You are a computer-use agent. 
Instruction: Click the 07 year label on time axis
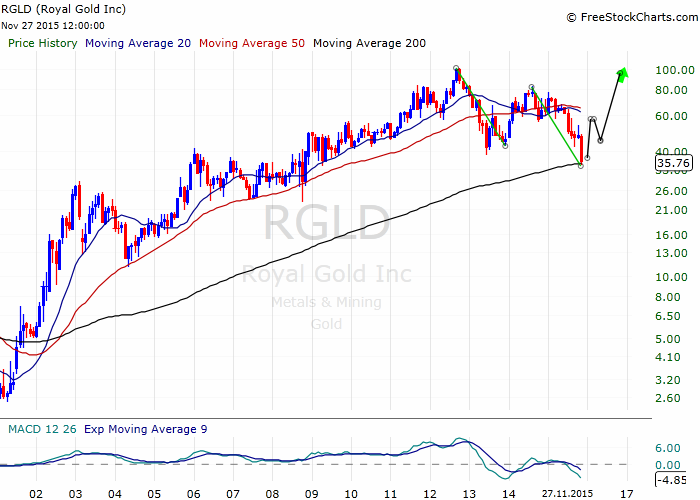pyautogui.click(x=233, y=494)
